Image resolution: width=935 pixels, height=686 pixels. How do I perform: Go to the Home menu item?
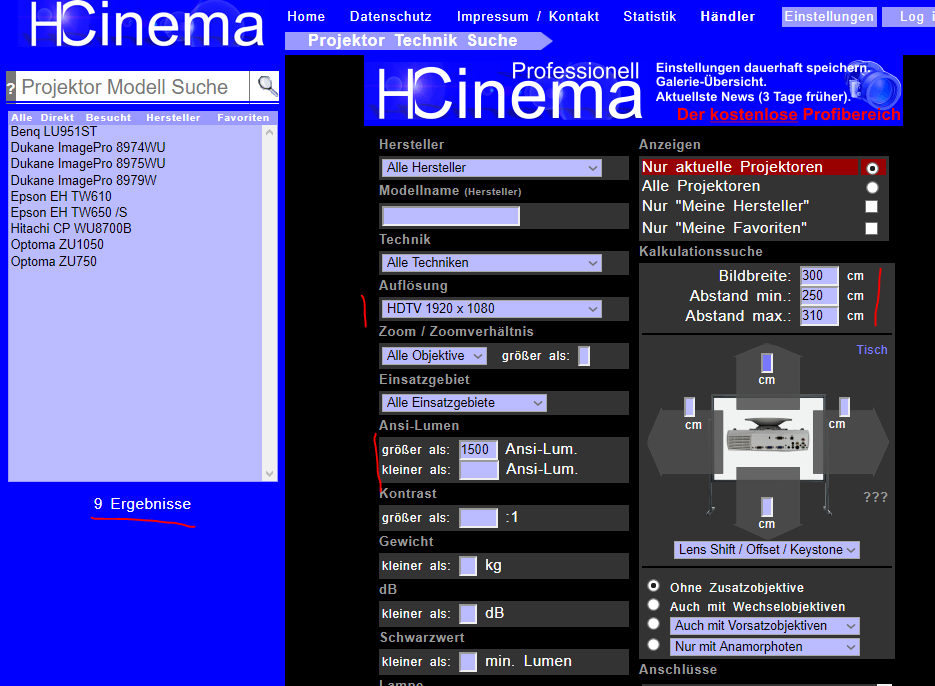(x=306, y=17)
